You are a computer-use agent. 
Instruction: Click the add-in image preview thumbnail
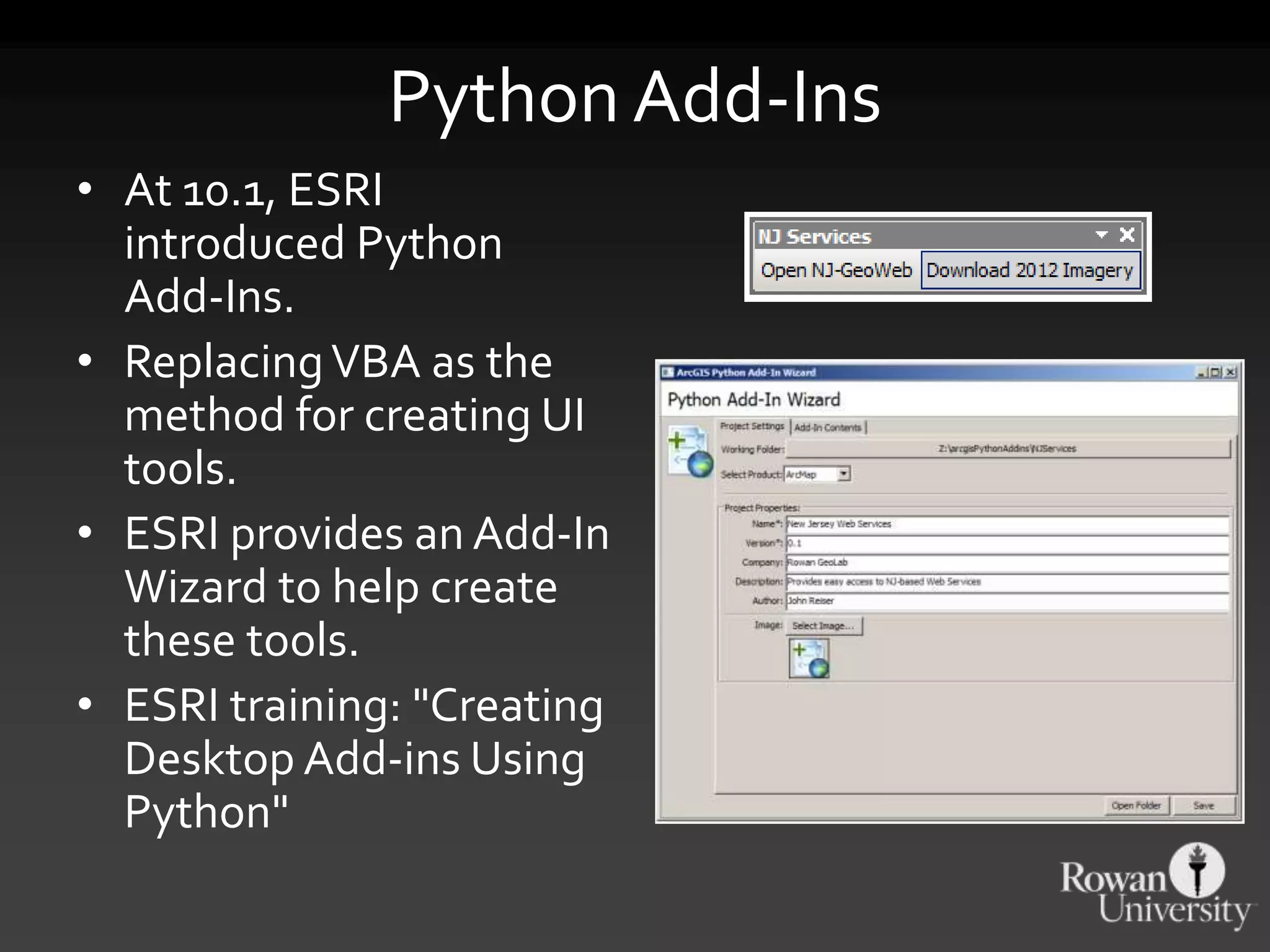[x=809, y=658]
